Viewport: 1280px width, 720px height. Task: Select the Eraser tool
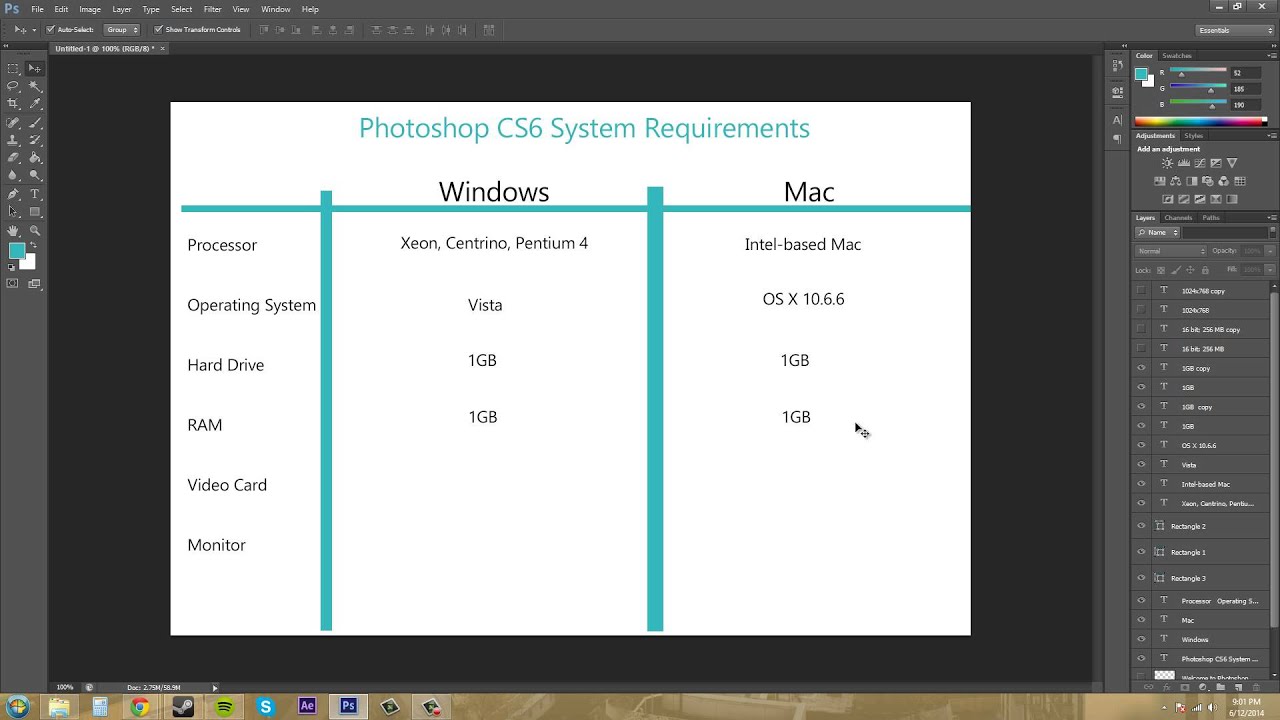[x=13, y=158]
